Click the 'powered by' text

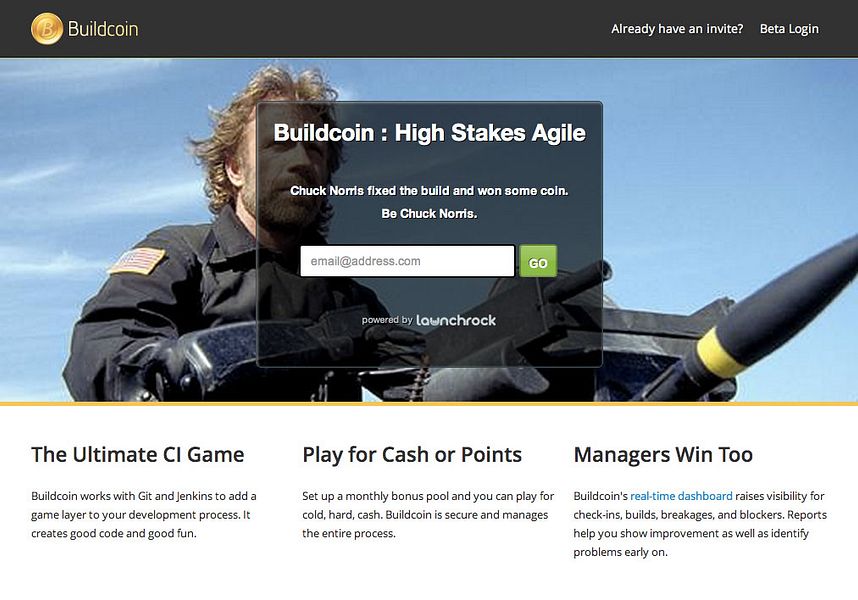pyautogui.click(x=387, y=320)
